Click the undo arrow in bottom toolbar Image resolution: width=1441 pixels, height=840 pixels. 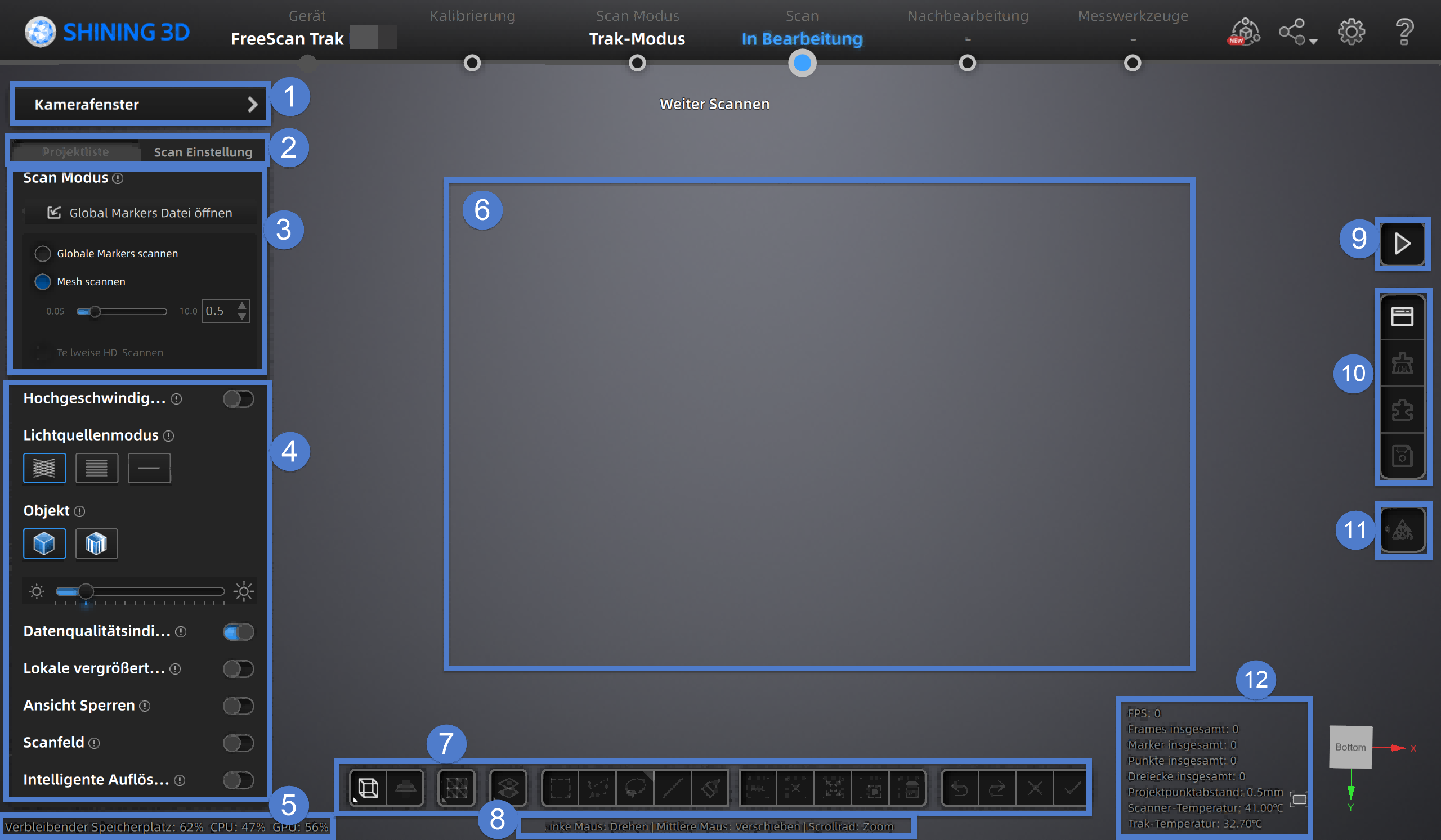pyautogui.click(x=960, y=789)
